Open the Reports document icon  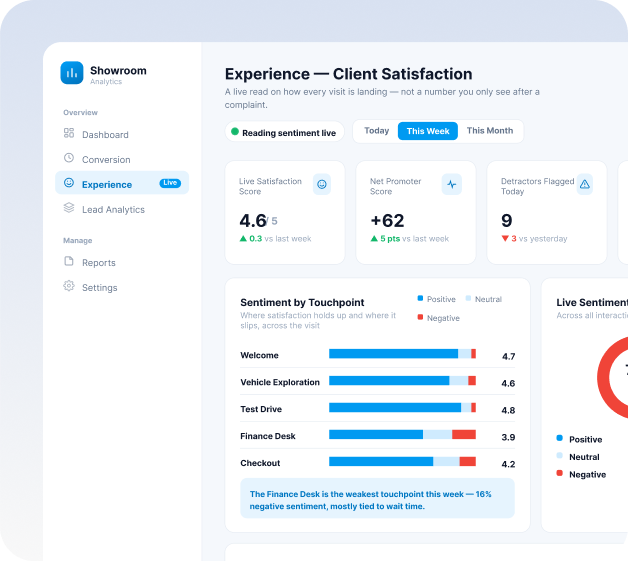(69, 261)
